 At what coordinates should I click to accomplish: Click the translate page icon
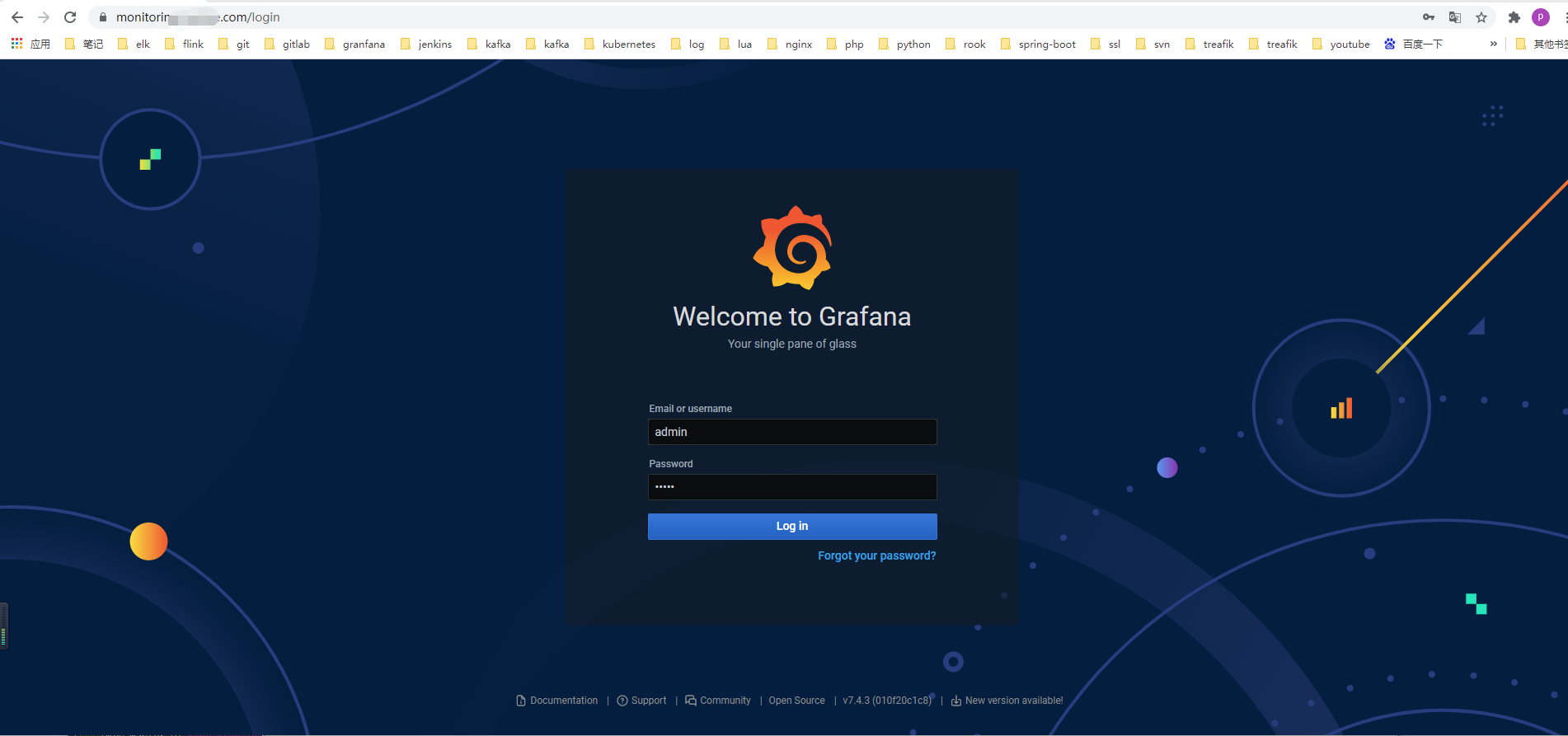point(1455,17)
